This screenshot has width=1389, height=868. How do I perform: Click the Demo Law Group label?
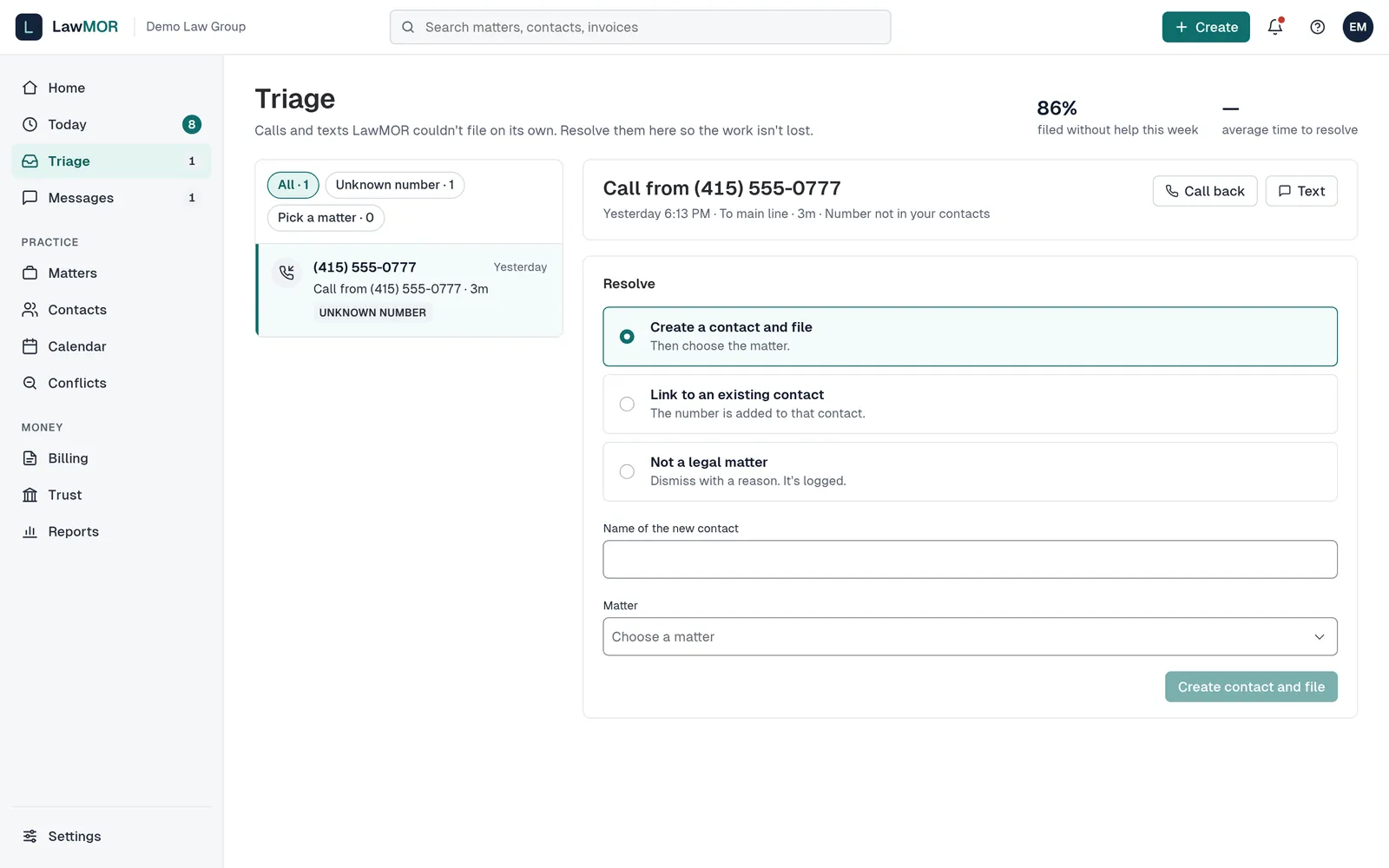point(196,27)
